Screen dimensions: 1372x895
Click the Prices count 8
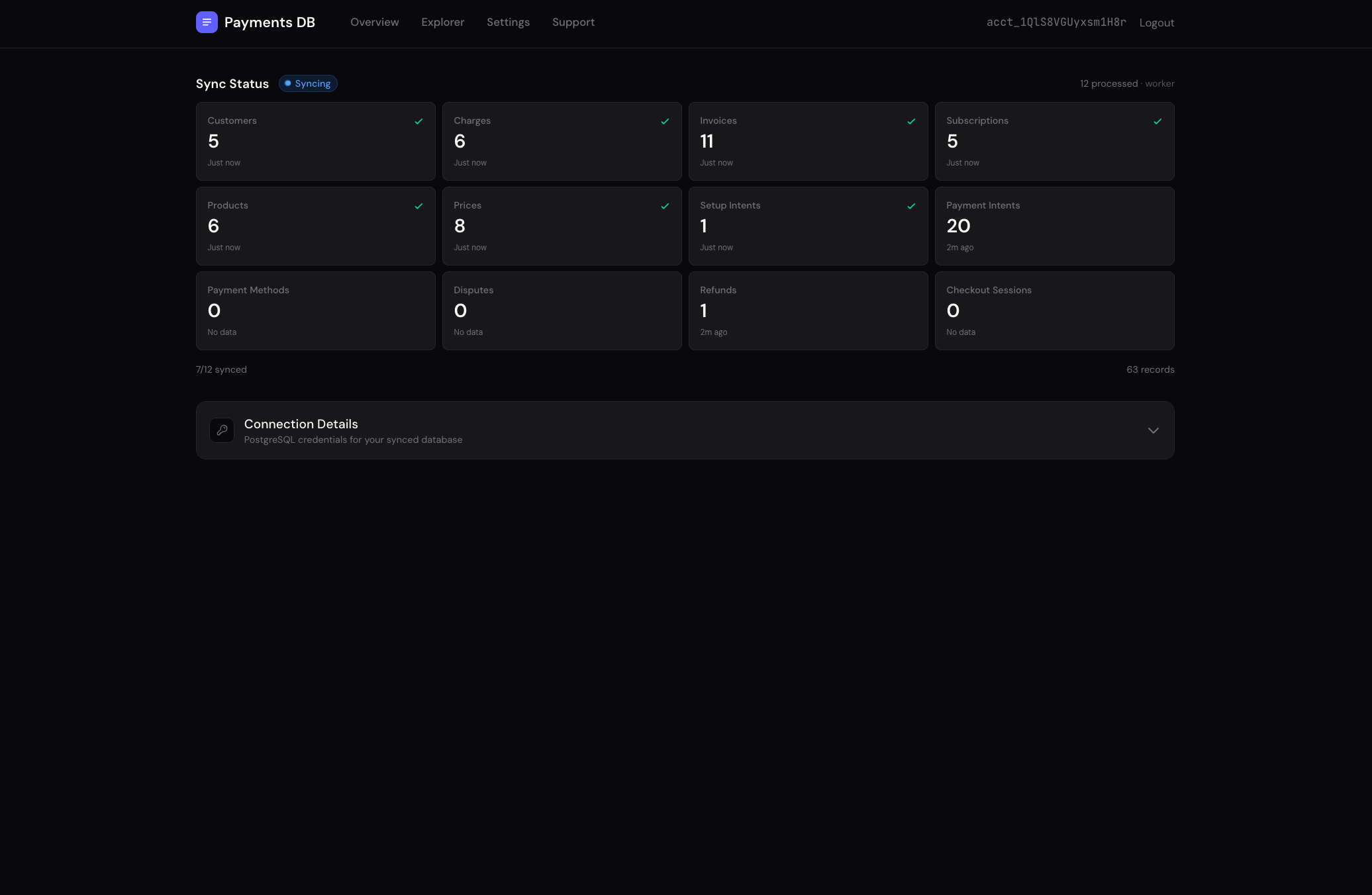pos(460,226)
